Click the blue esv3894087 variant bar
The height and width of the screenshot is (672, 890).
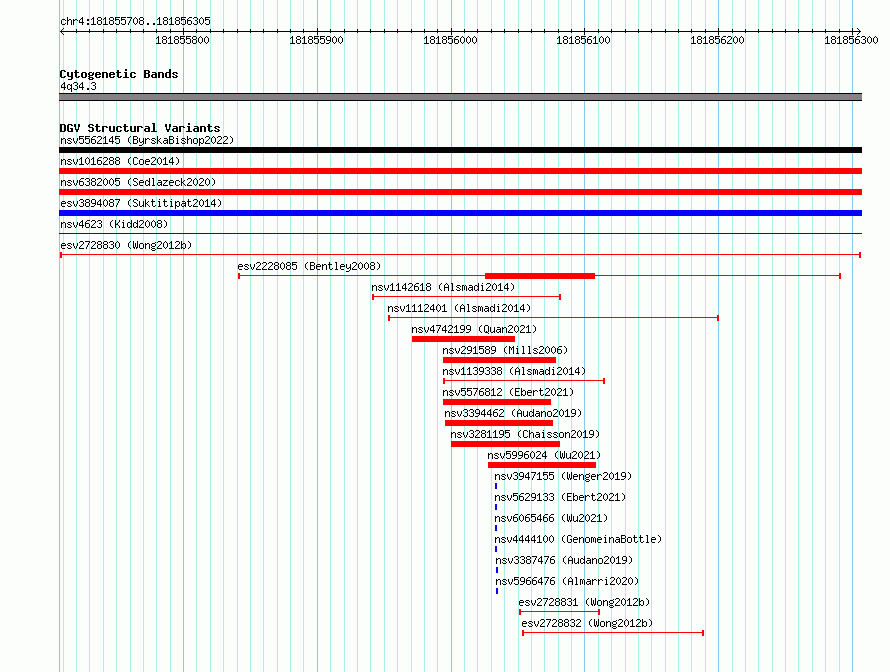pos(460,213)
